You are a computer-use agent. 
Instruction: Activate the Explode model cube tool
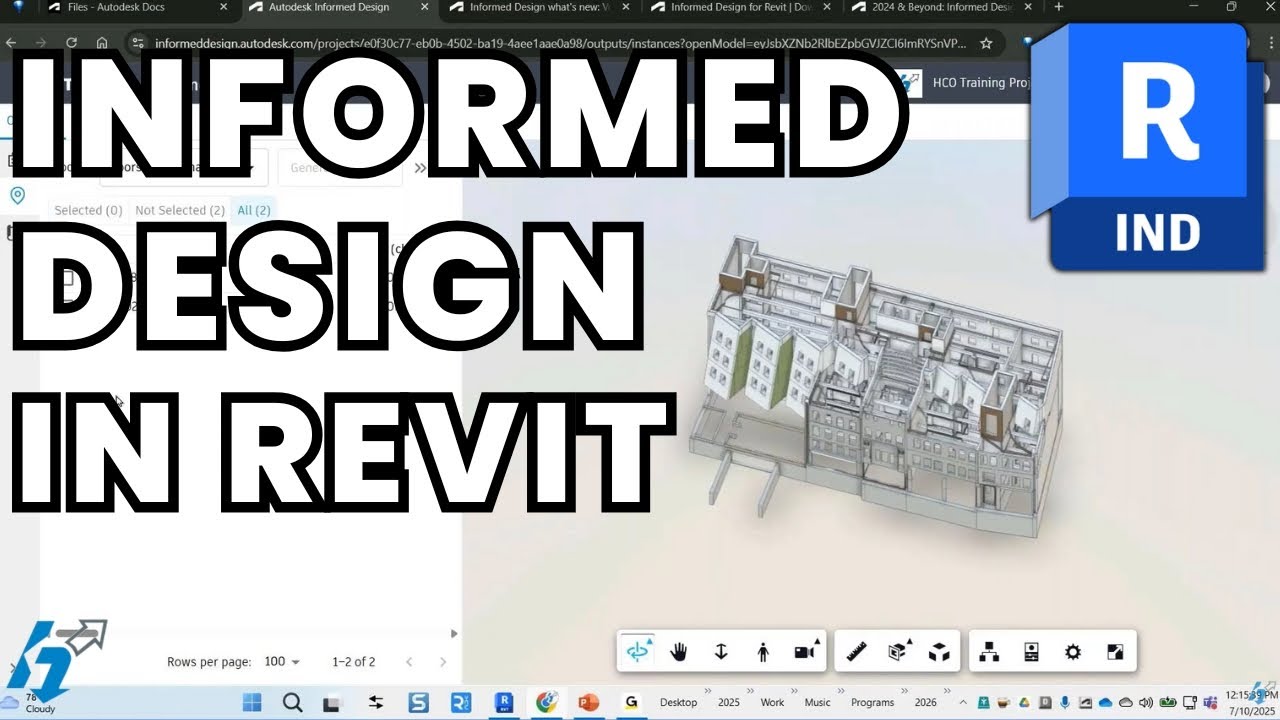[939, 652]
